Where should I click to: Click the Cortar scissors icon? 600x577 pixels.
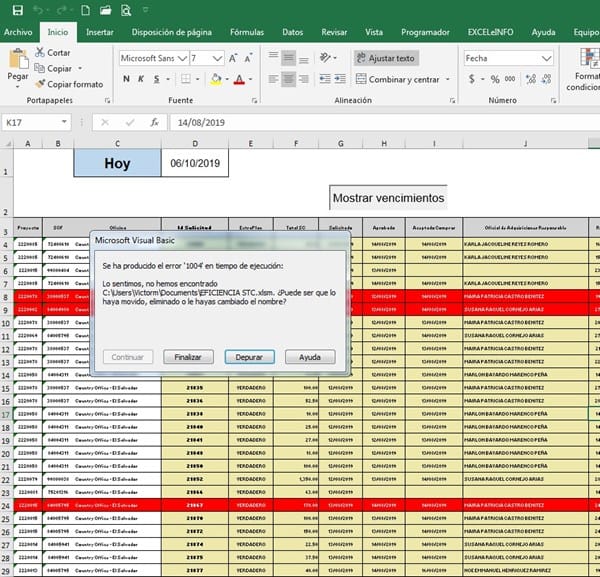tap(40, 52)
